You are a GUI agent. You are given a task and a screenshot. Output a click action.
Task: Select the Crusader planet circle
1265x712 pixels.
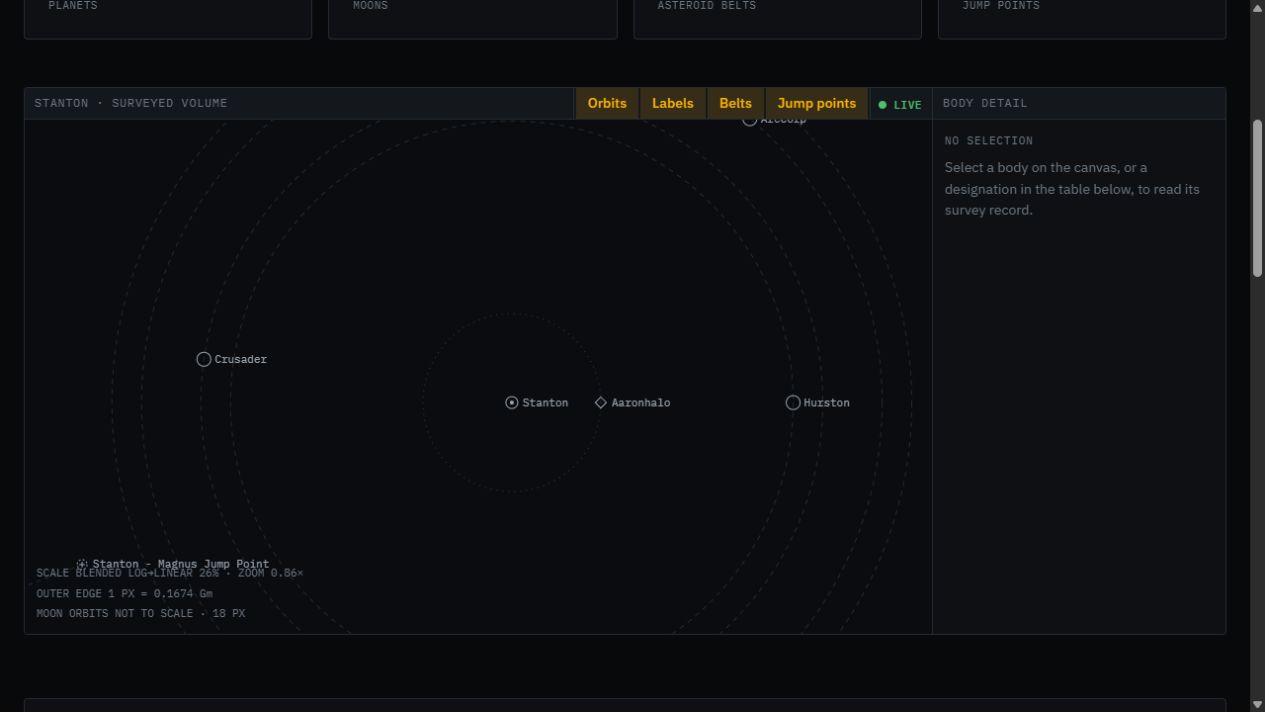pyautogui.click(x=204, y=359)
